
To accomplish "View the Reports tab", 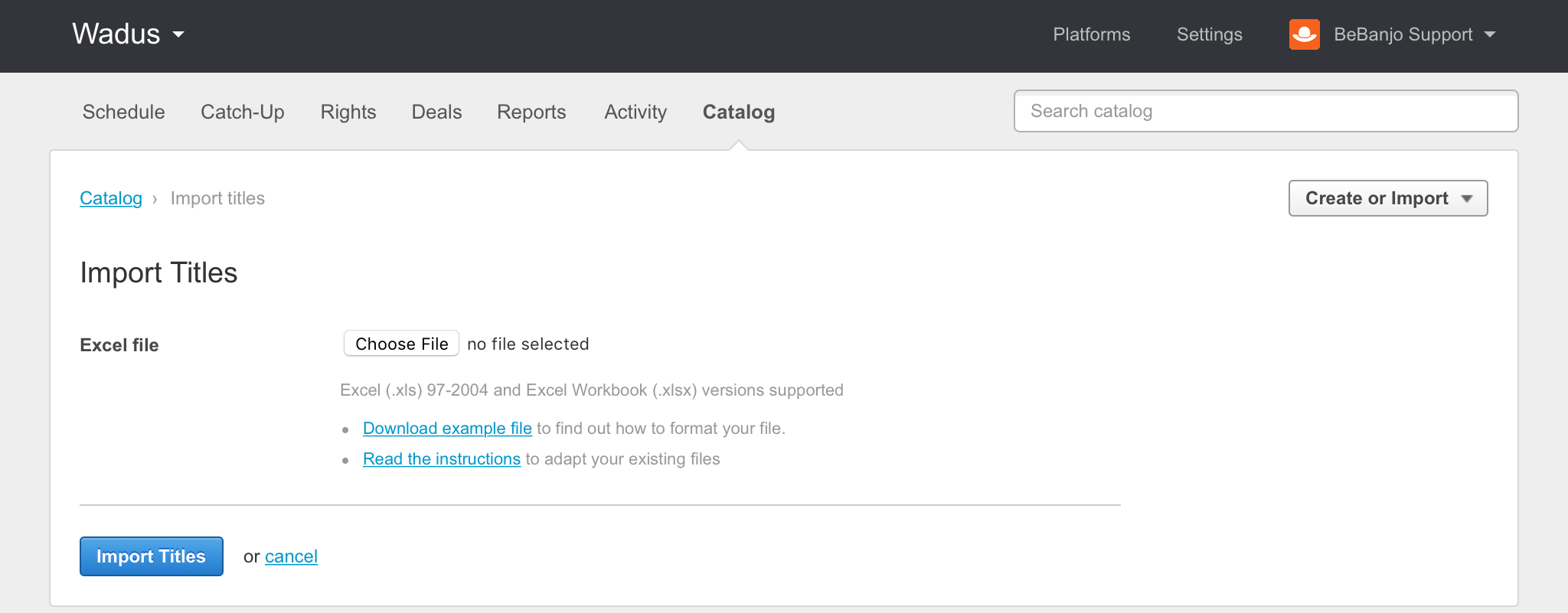I will [x=531, y=112].
